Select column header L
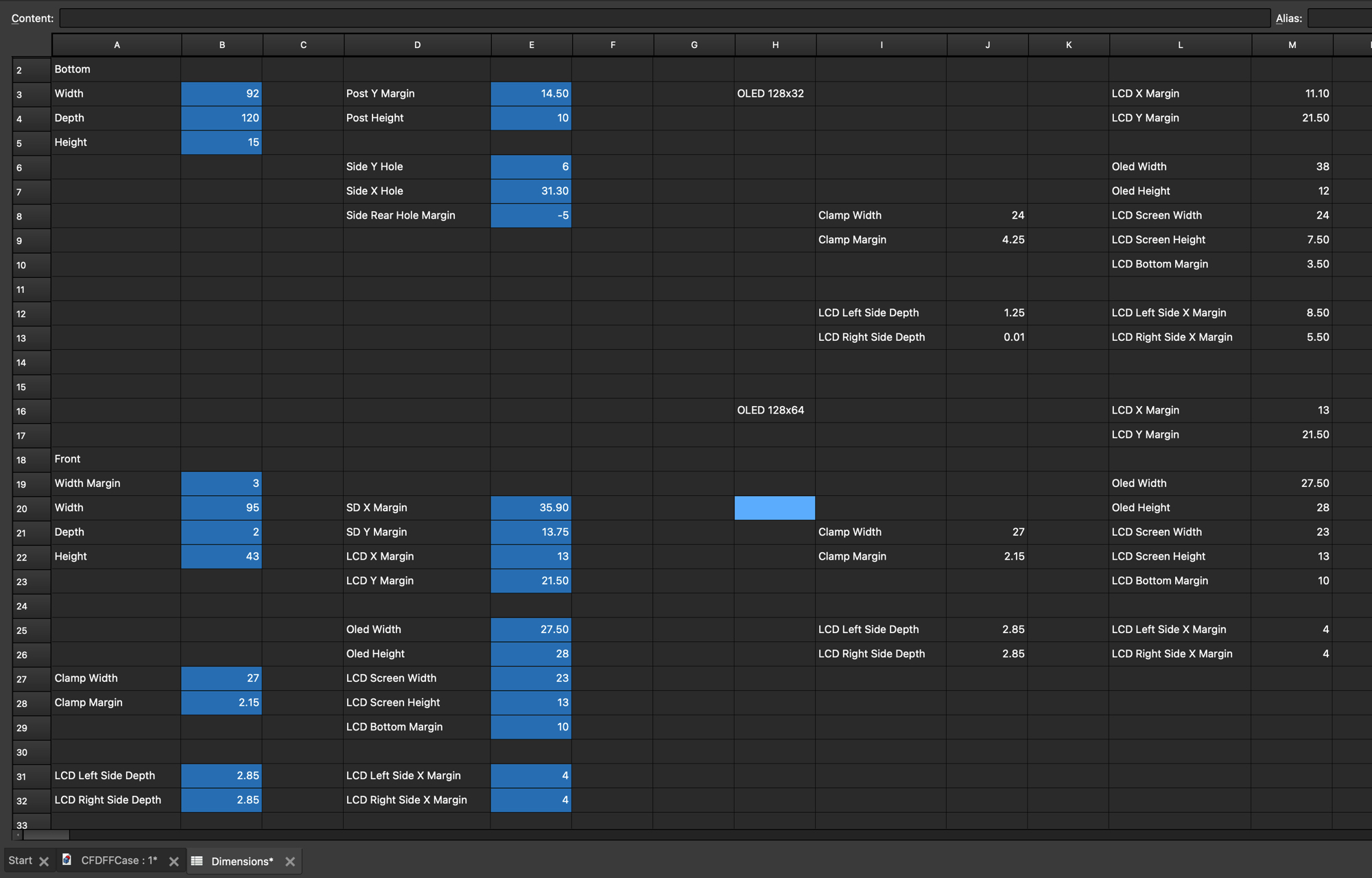This screenshot has height=878, width=1372. tap(1180, 45)
